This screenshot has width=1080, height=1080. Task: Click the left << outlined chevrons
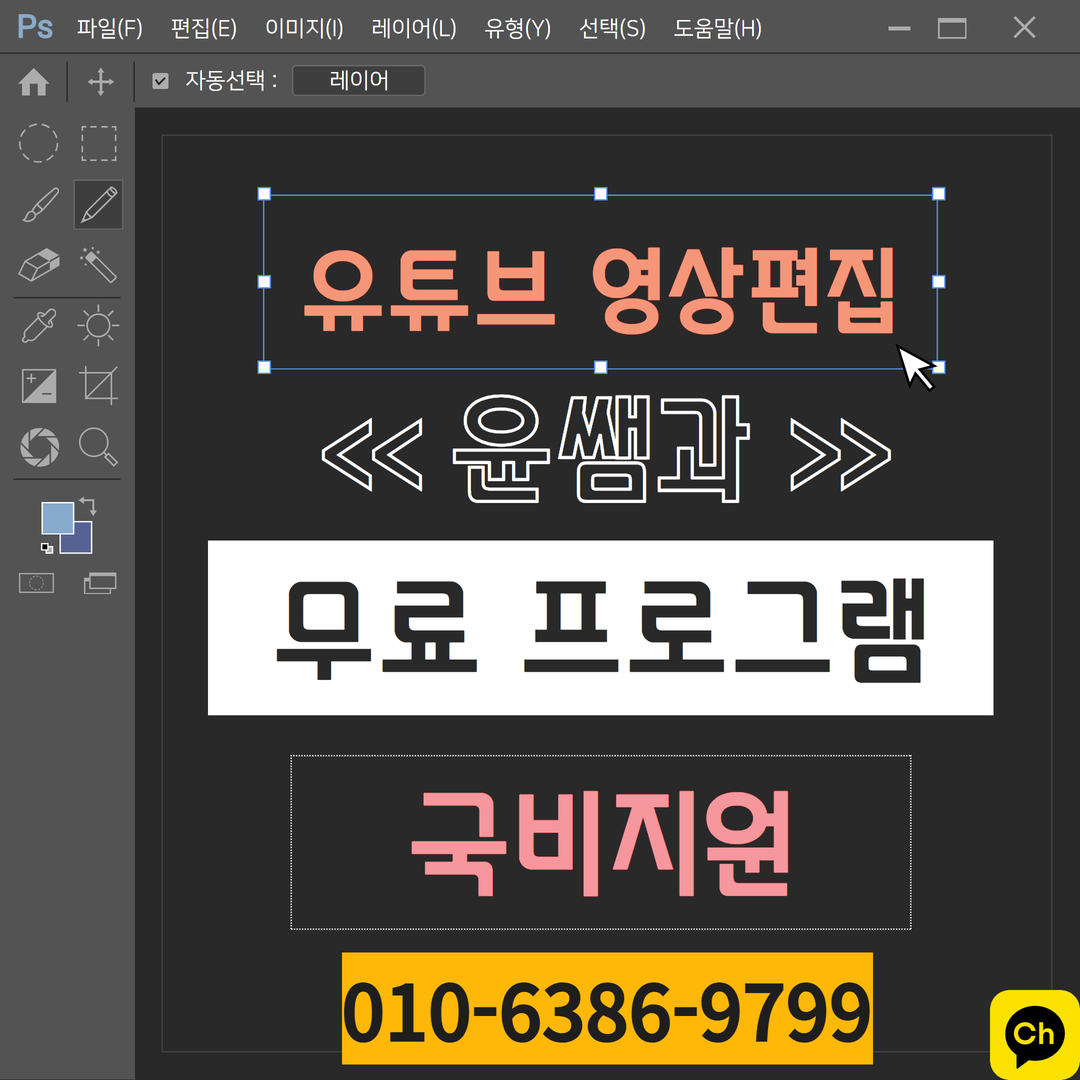[x=372, y=455]
